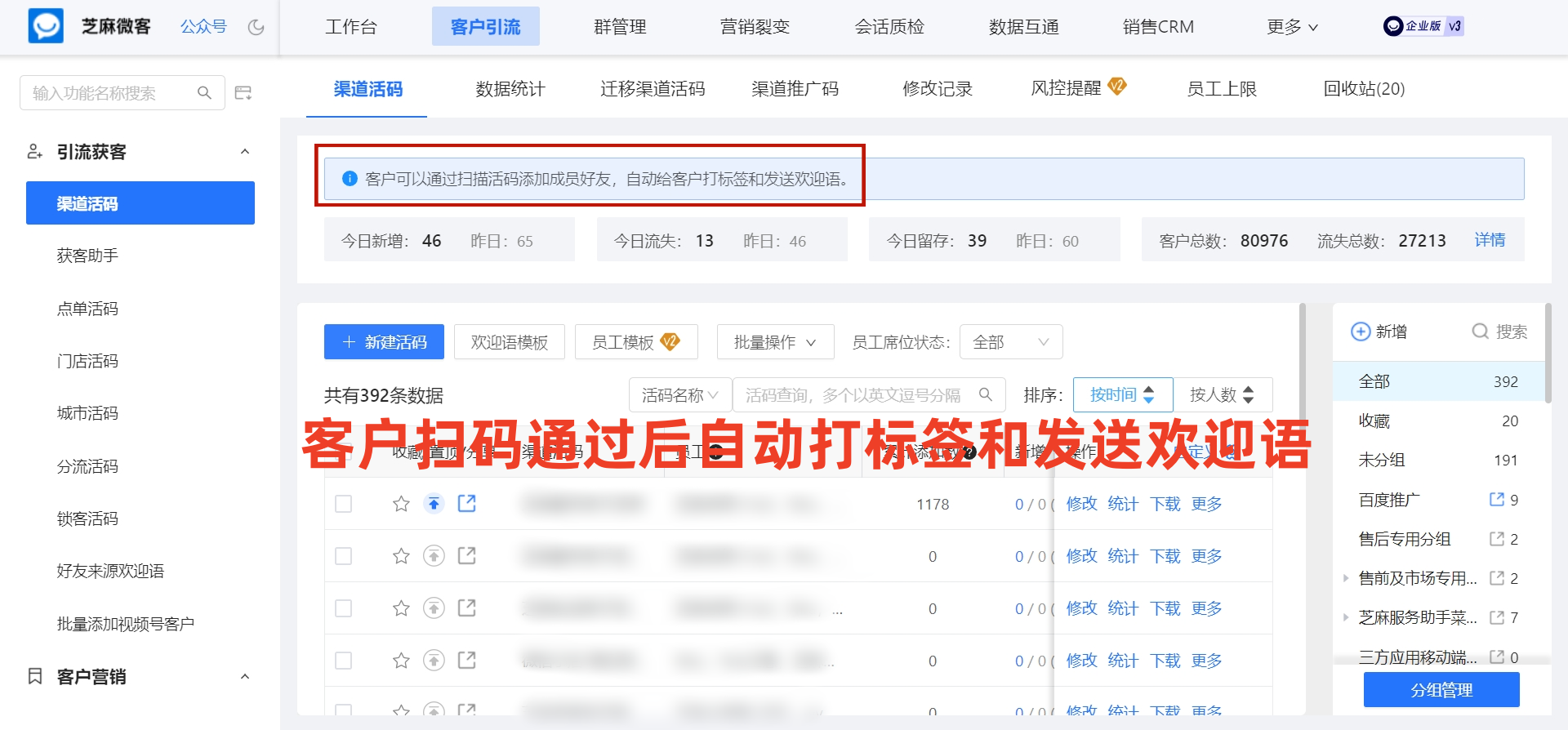Open 销售CRM top navigation tab

(1158, 27)
